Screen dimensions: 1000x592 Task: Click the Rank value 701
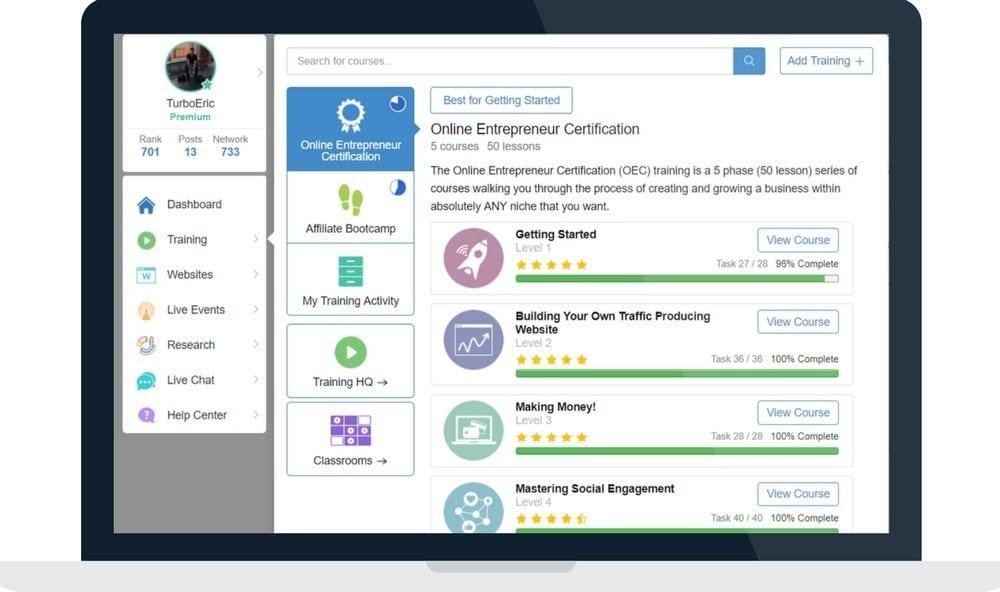150,152
